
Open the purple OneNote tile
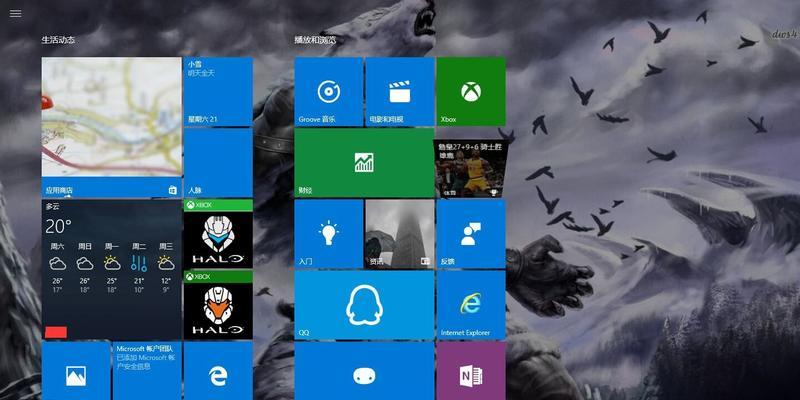point(471,371)
